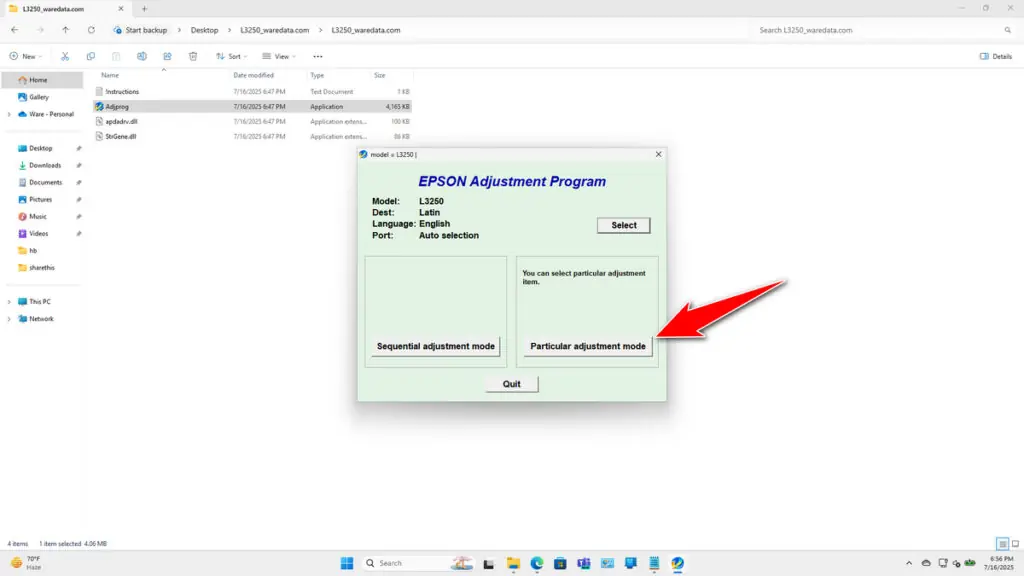1024x576 pixels.
Task: Select the StrGene.dll file
Action: tap(252, 136)
